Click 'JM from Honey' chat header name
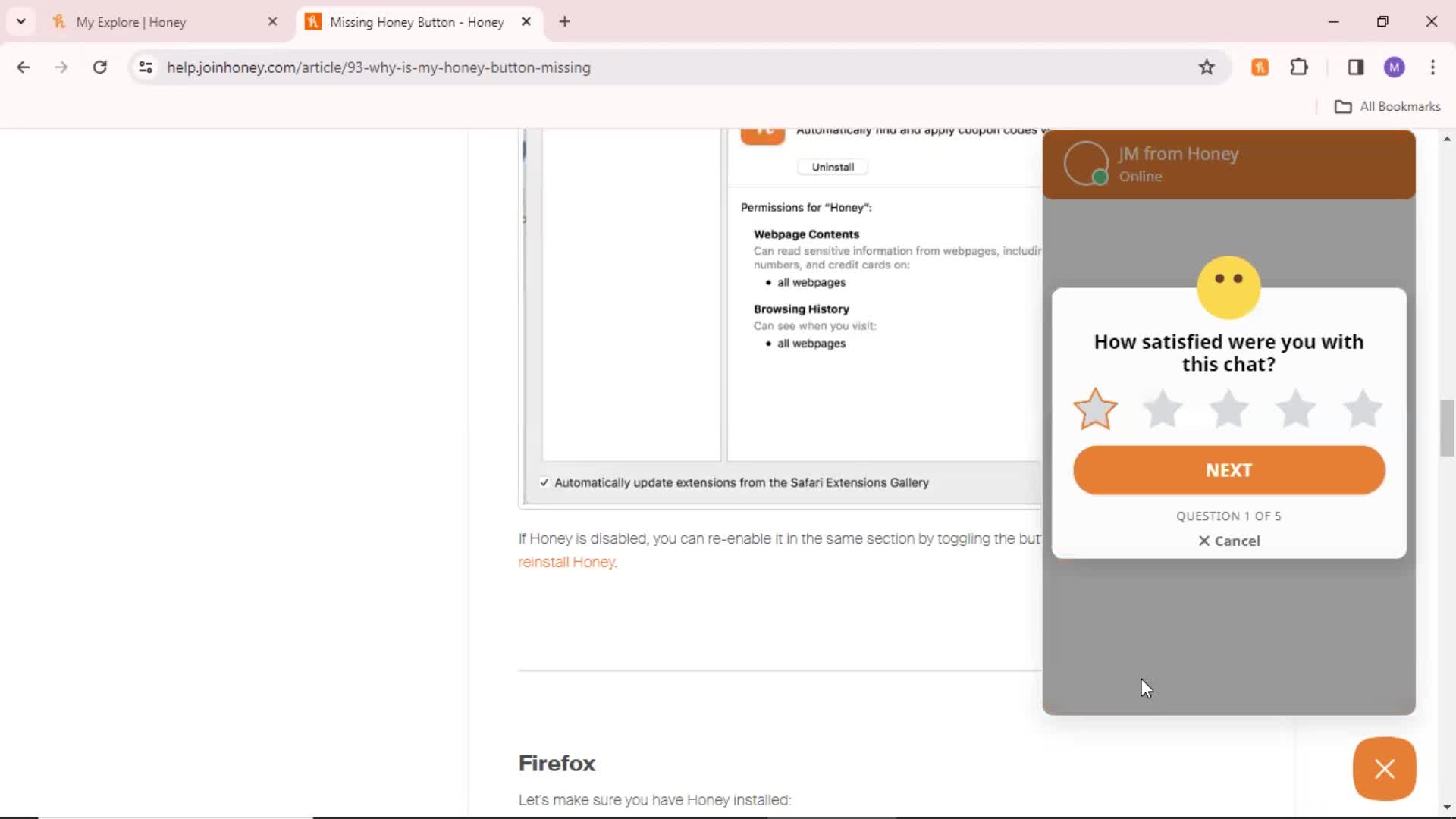Viewport: 1456px width, 819px height. tap(1178, 154)
